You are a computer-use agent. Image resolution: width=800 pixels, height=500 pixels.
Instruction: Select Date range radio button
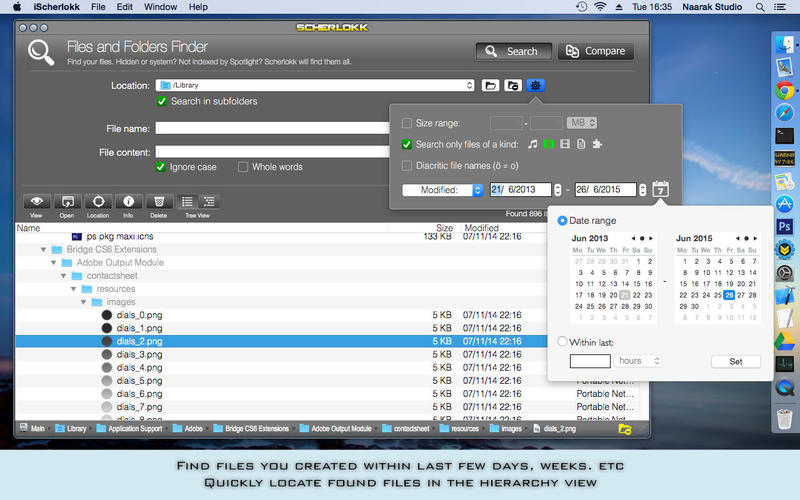pyautogui.click(x=562, y=220)
